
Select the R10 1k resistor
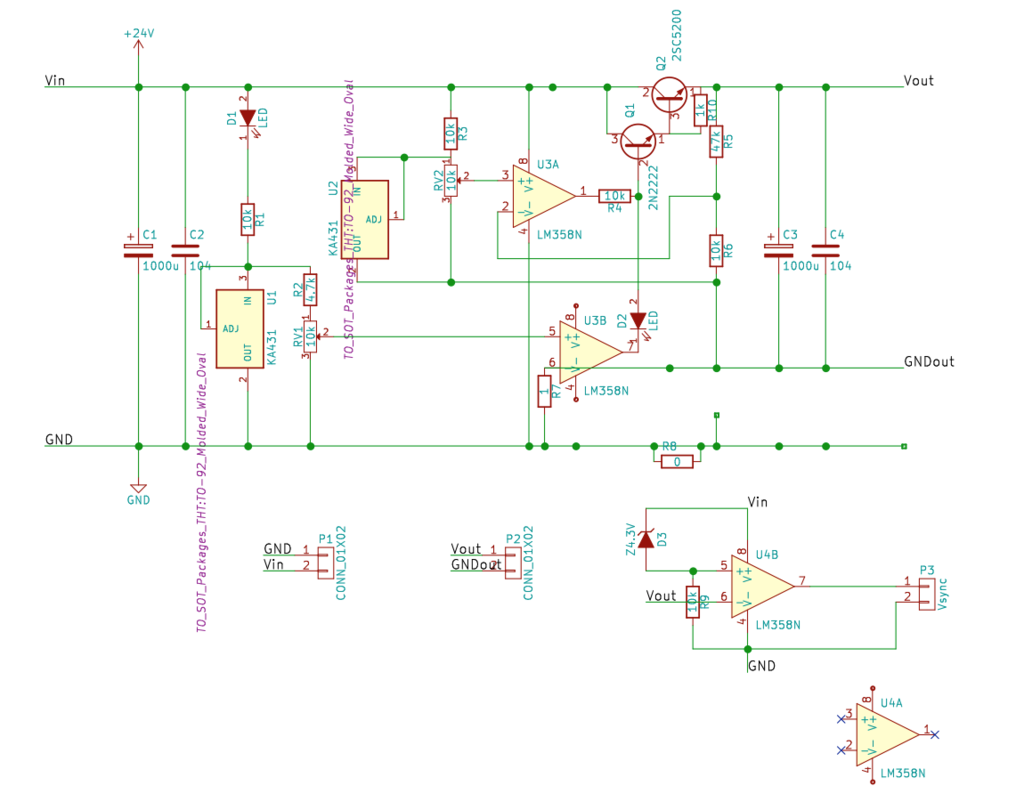coord(700,110)
